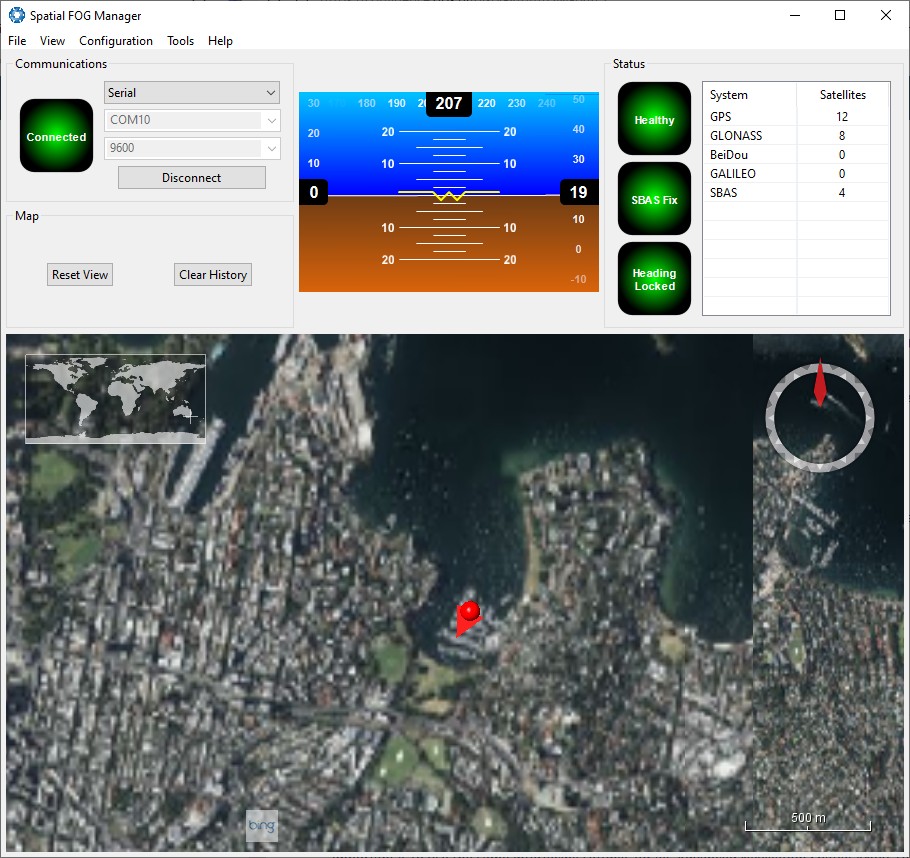
Task: Click the green Connected status indicator
Action: 56,136
